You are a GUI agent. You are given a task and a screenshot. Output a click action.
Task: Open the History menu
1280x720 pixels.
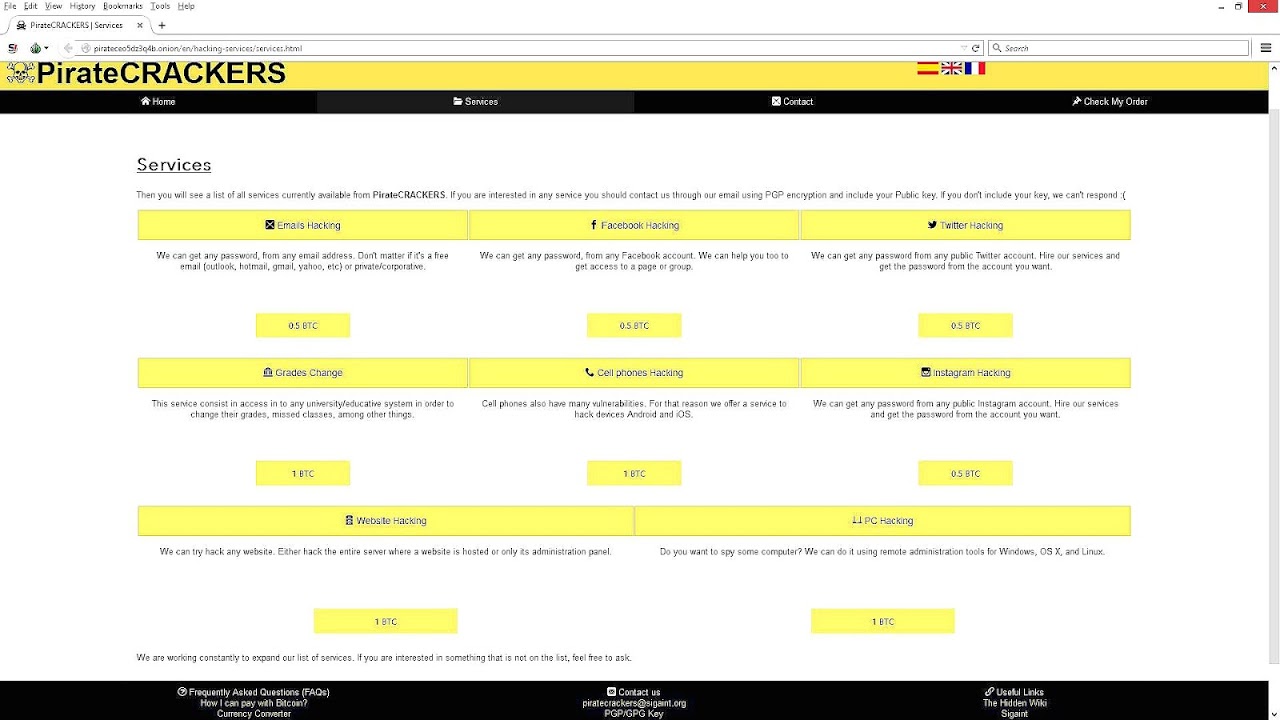(82, 6)
